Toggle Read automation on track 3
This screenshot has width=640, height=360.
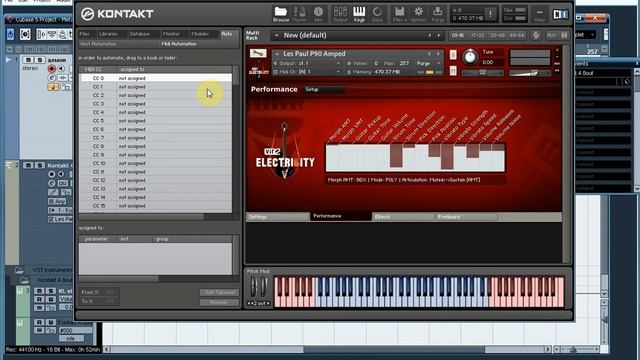pos(39,299)
